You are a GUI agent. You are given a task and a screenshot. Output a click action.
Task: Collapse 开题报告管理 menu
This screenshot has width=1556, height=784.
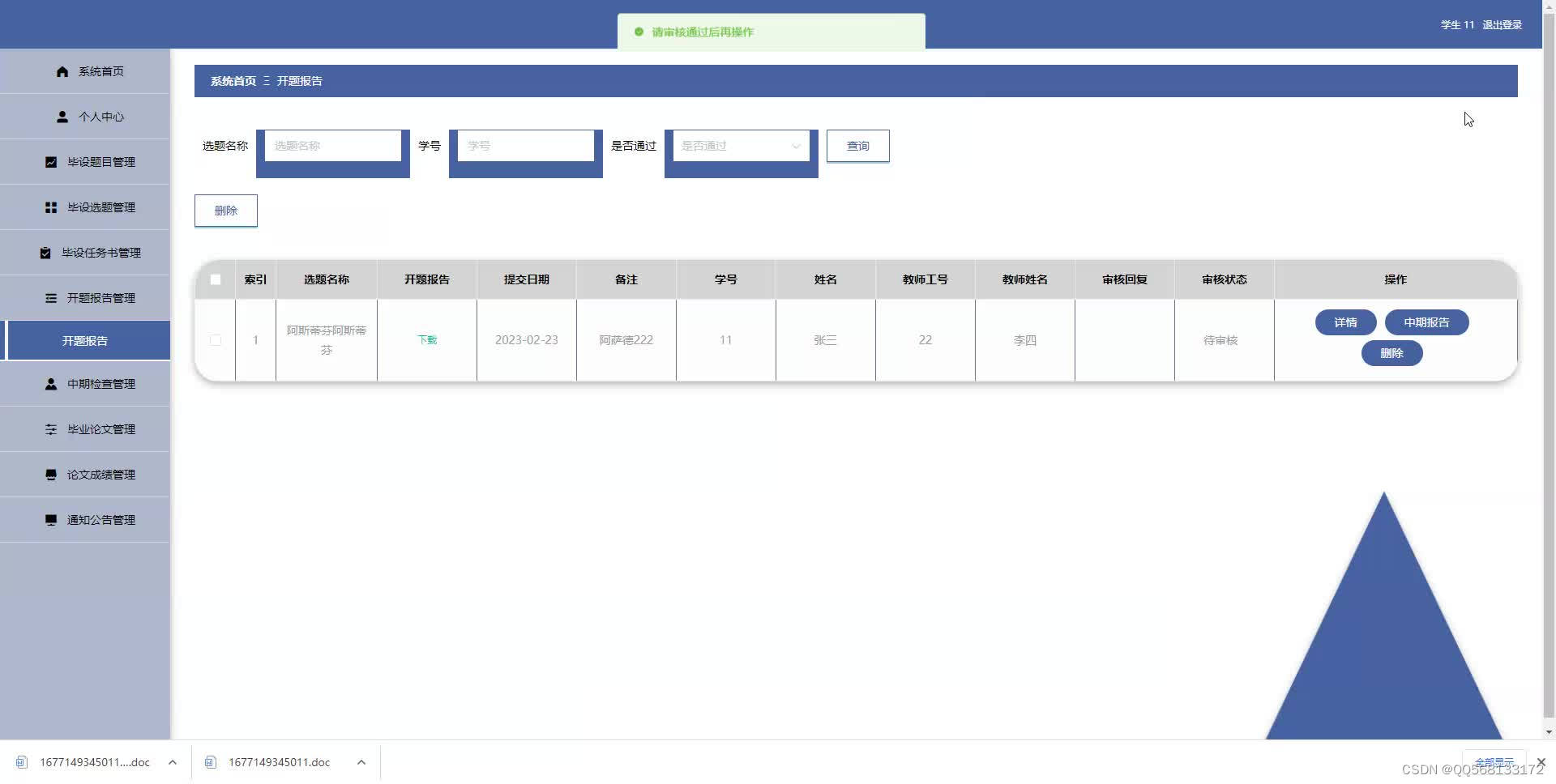(85, 298)
